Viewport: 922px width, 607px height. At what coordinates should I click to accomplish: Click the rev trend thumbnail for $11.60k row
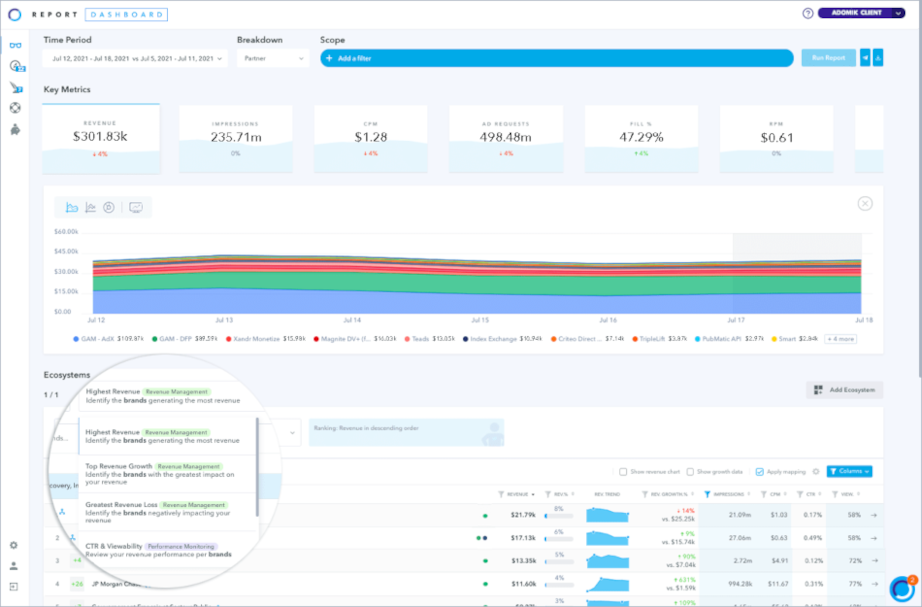coord(607,583)
